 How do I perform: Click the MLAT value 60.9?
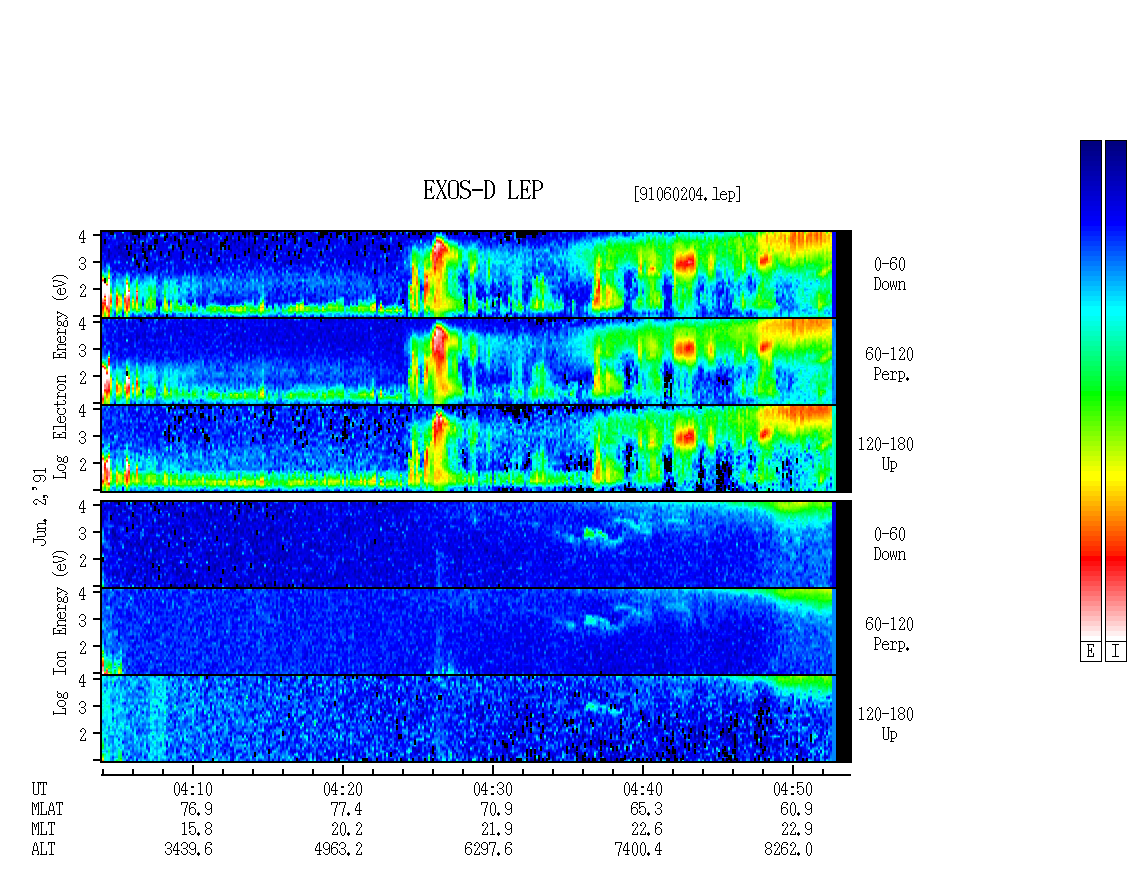[796, 809]
